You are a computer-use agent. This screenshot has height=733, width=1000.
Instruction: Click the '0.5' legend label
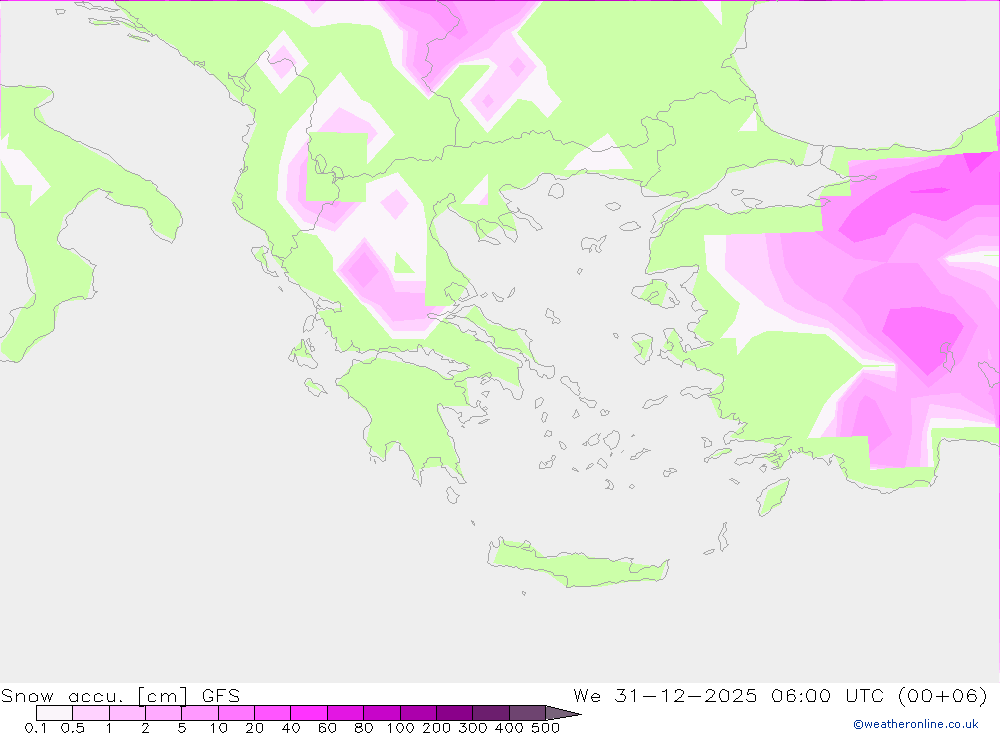tap(73, 727)
